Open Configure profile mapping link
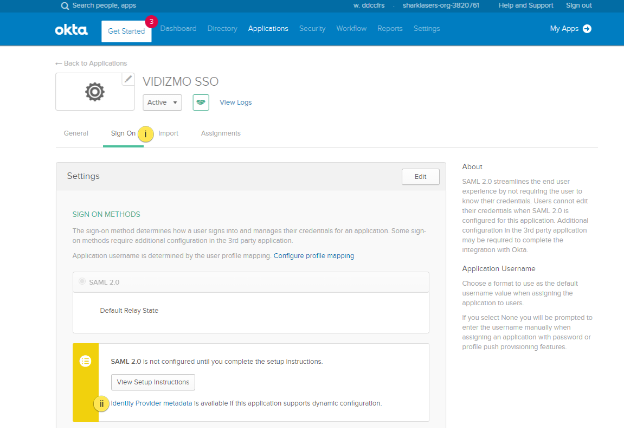624x429 pixels. pos(314,255)
